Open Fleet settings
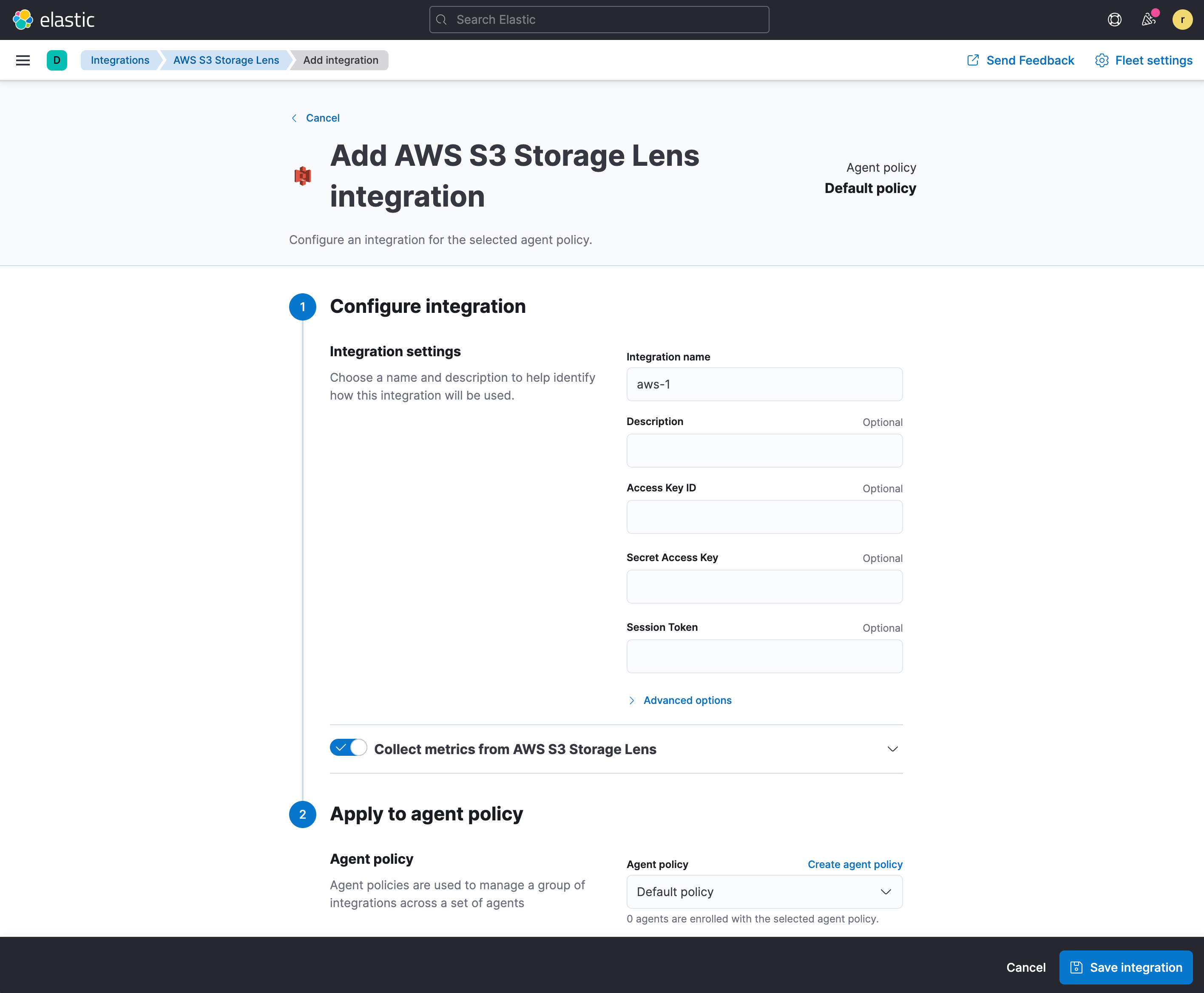Image resolution: width=1204 pixels, height=993 pixels. (x=1143, y=60)
